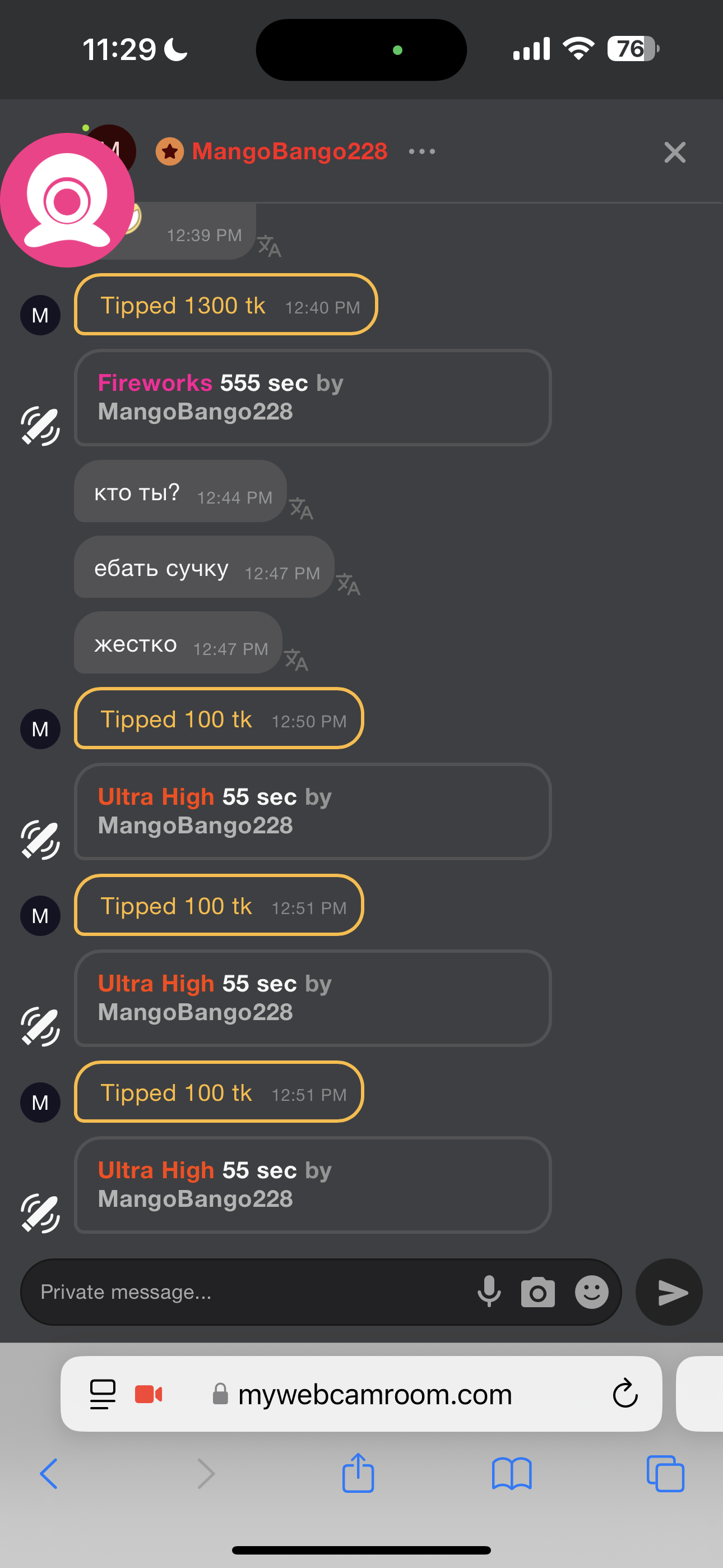Open MangoBango228 profile from username
Viewport: 723px width, 1568px height.
[289, 151]
